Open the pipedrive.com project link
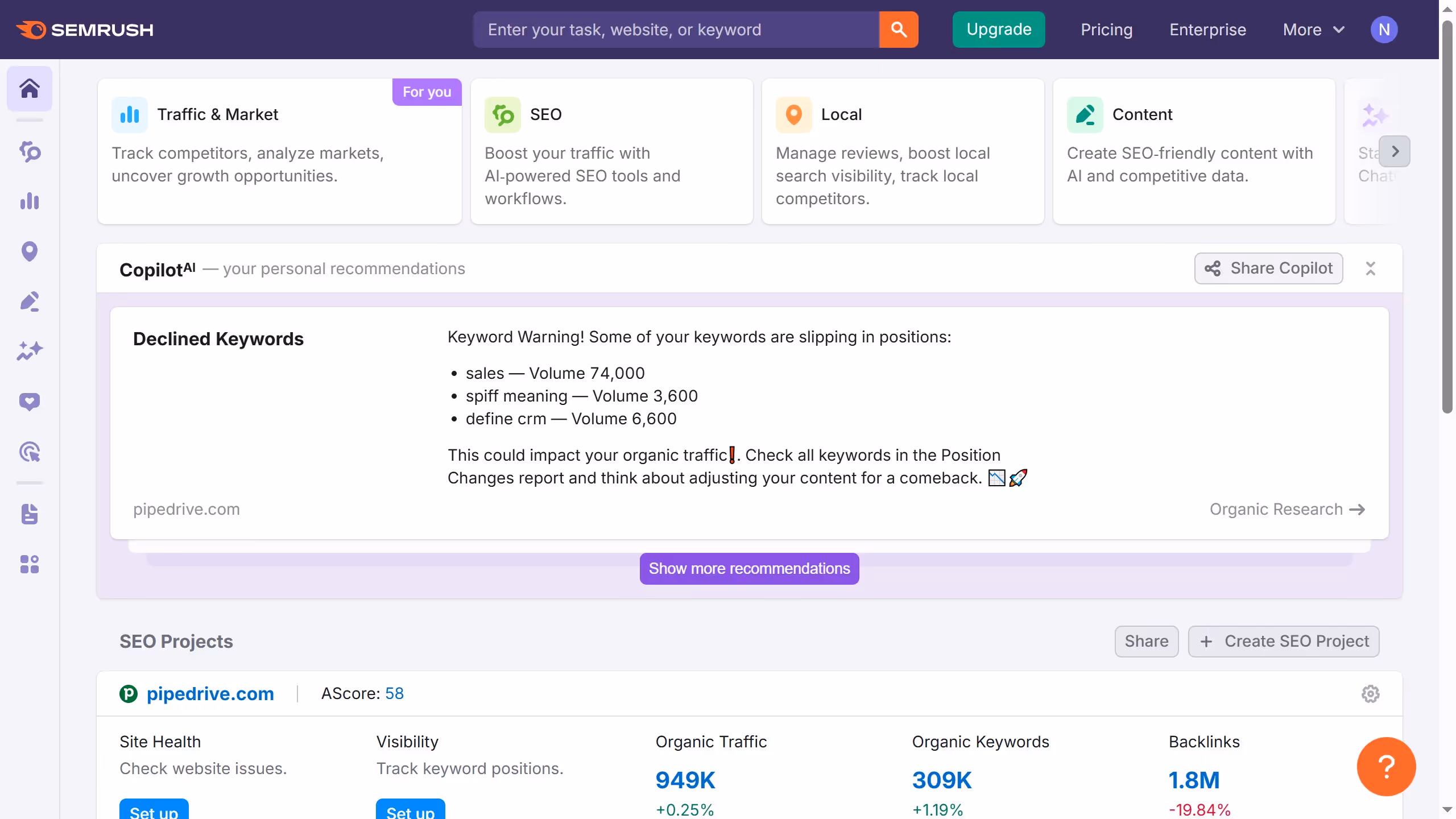The height and width of the screenshot is (819, 1456). (x=210, y=693)
